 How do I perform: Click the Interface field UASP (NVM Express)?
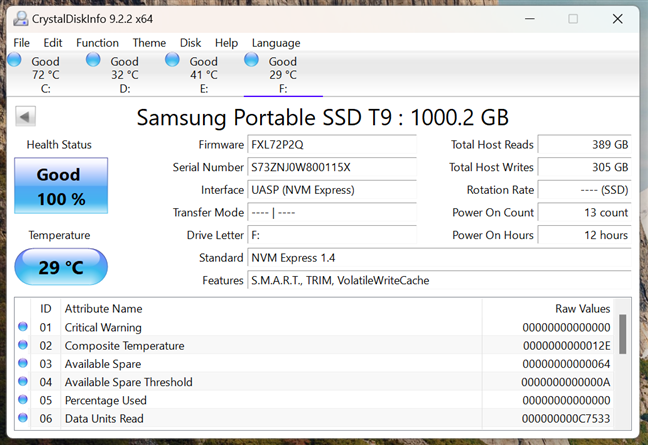point(332,190)
